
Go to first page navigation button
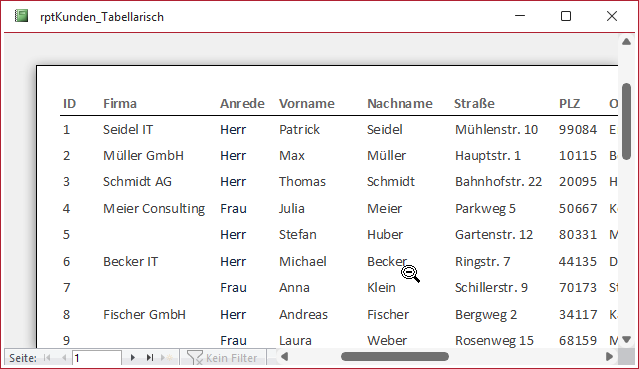pos(47,358)
